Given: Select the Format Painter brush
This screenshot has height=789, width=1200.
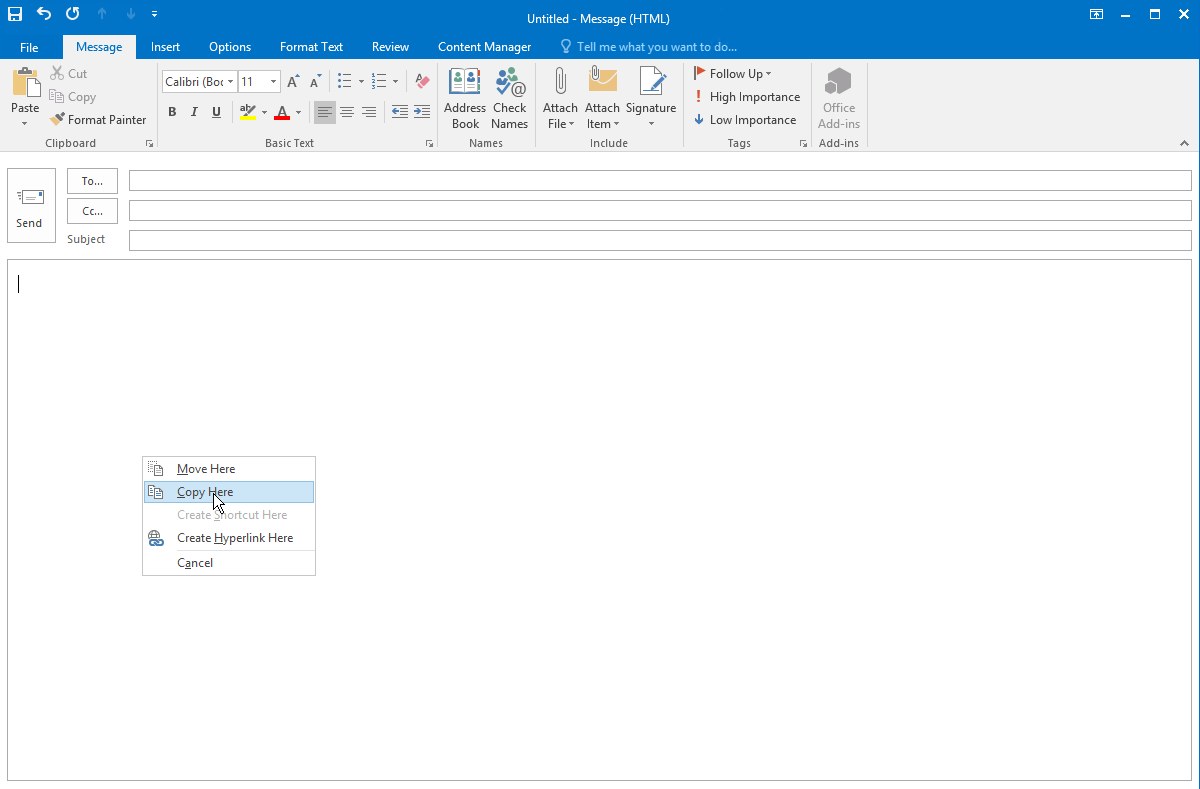Looking at the screenshot, I should tap(98, 120).
